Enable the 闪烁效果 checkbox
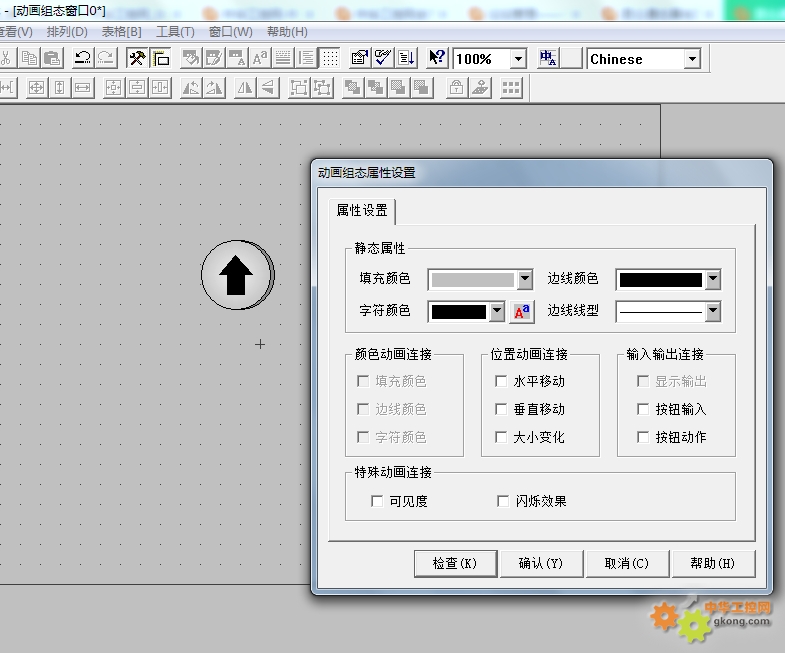 pos(503,501)
